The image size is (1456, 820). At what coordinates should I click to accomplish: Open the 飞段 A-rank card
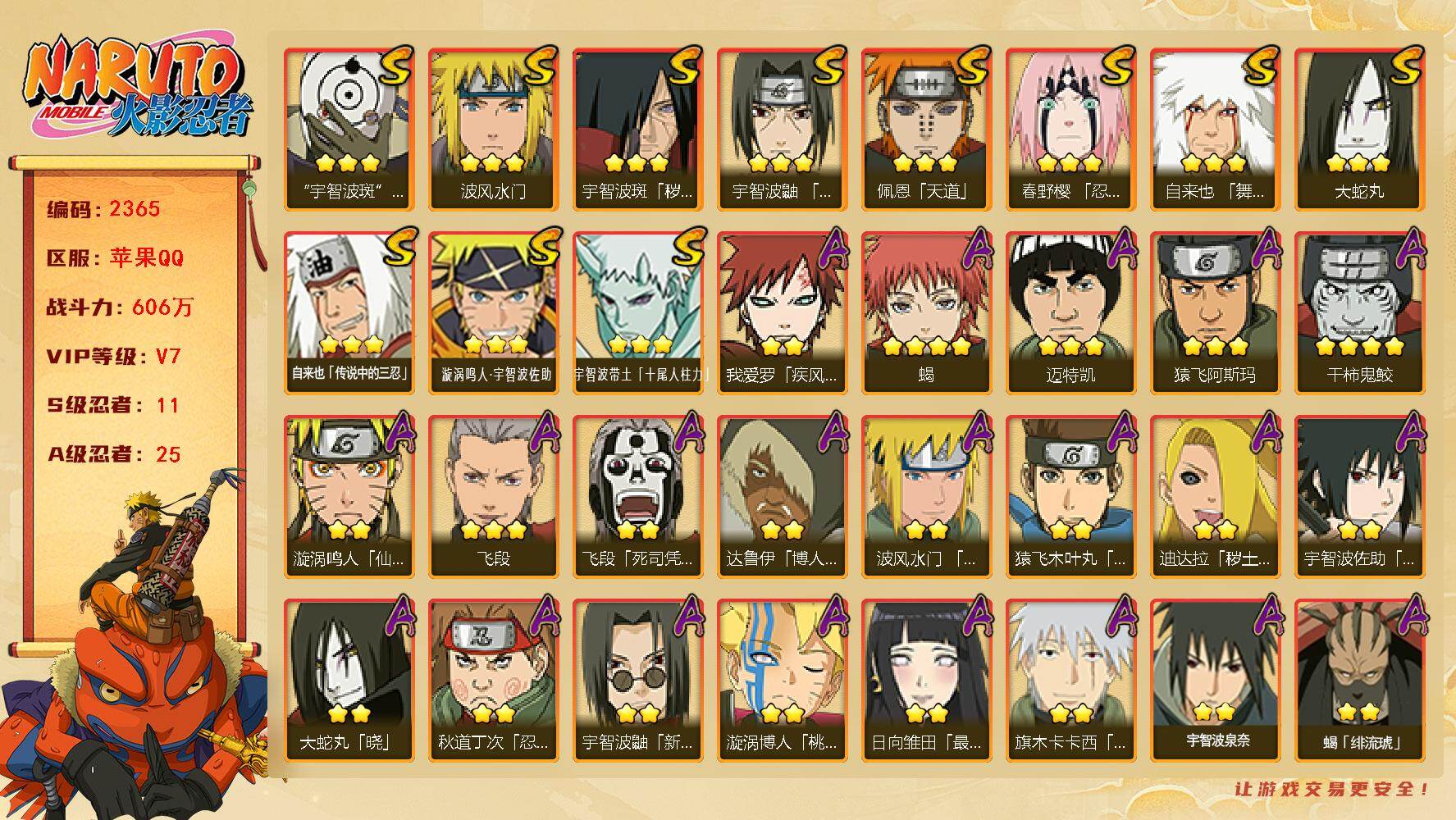(493, 497)
